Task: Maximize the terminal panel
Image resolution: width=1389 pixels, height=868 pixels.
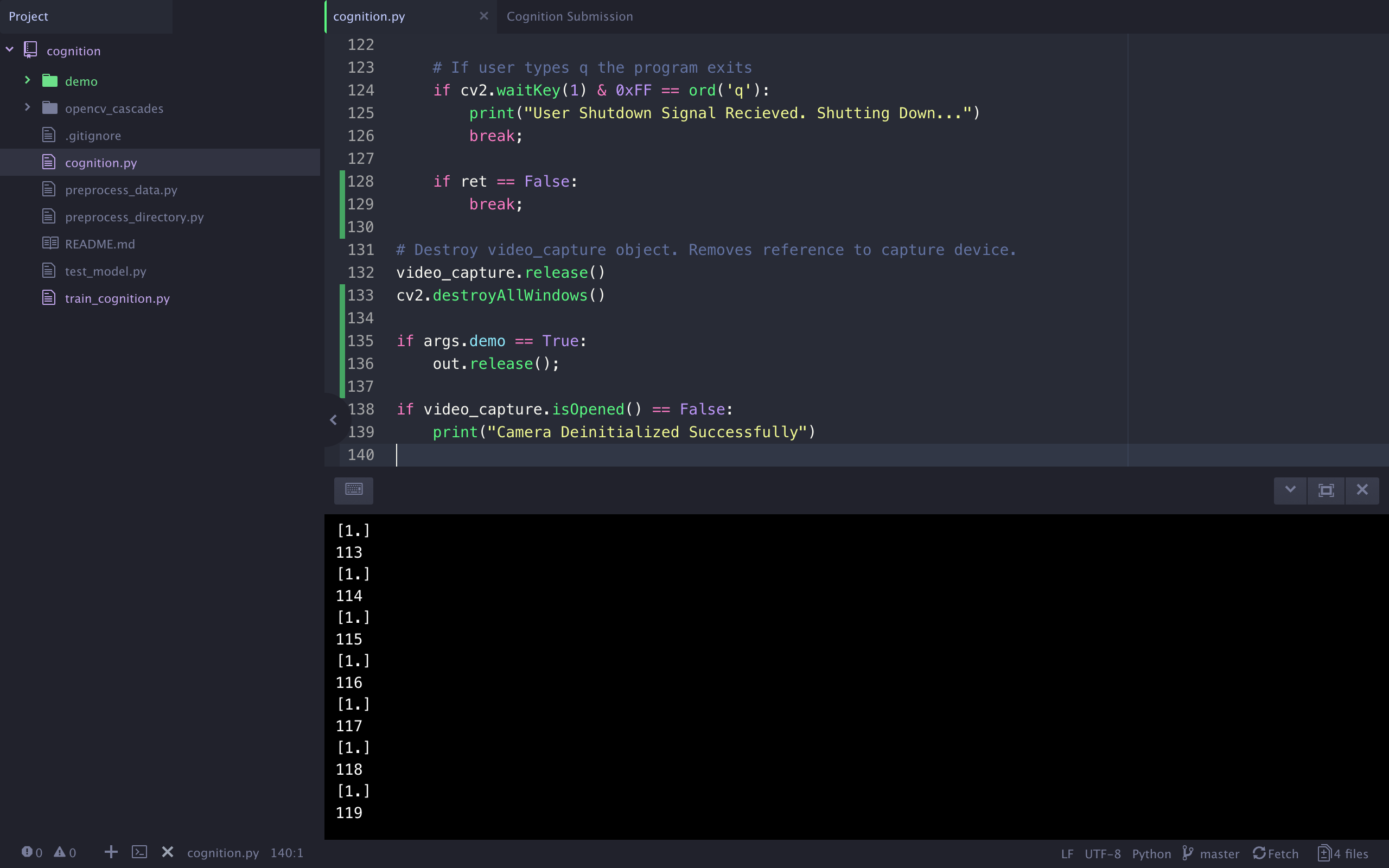Action: tap(1326, 490)
